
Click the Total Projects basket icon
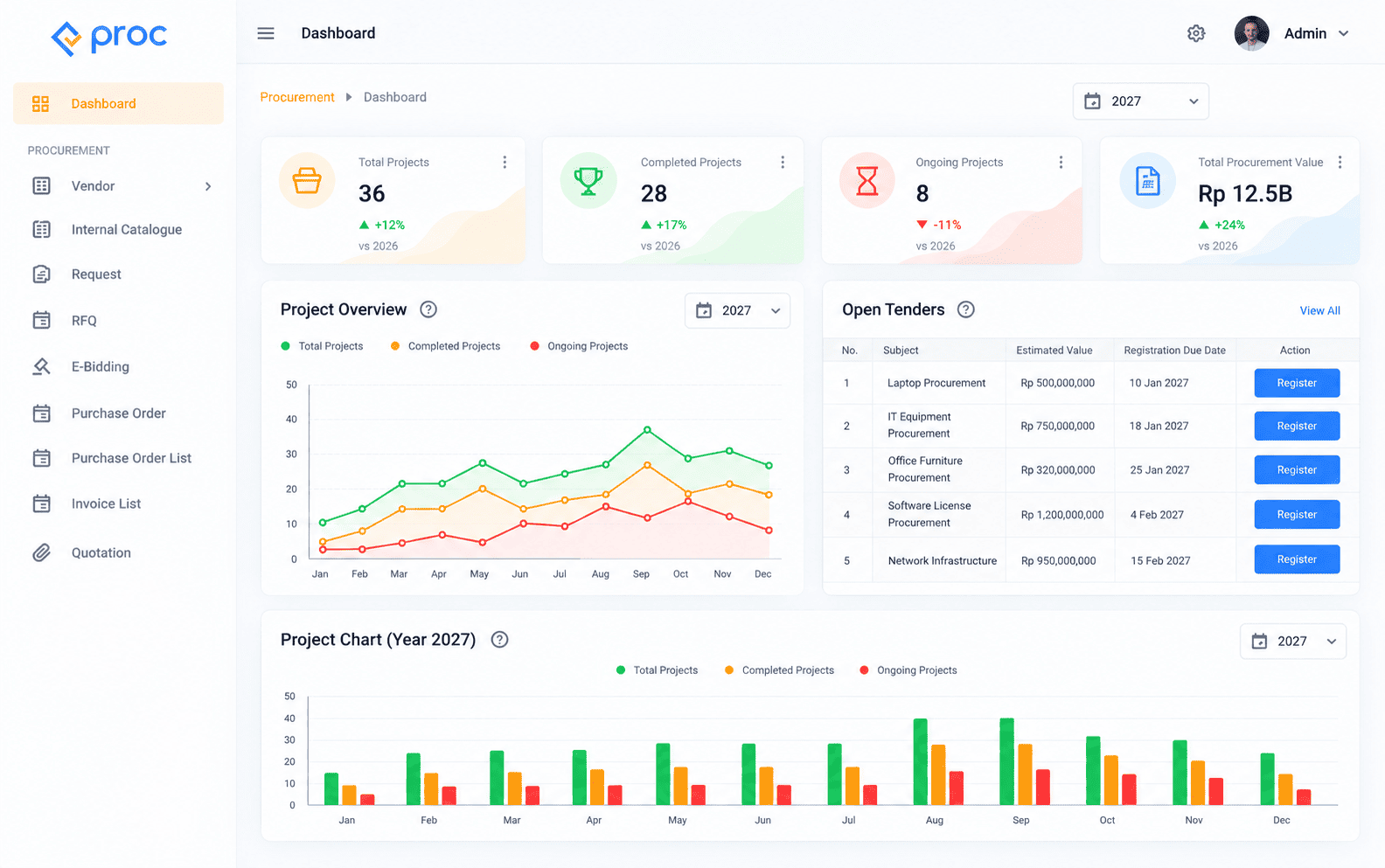307,180
